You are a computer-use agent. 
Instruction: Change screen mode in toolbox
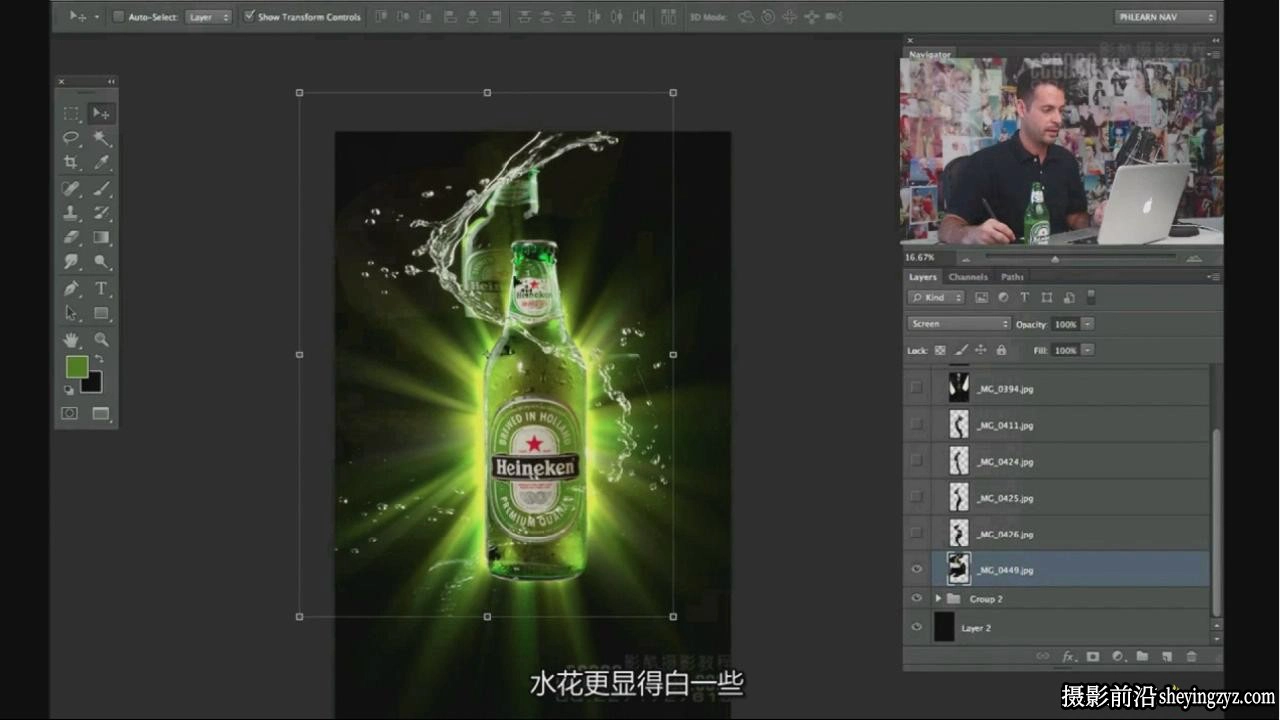101,413
